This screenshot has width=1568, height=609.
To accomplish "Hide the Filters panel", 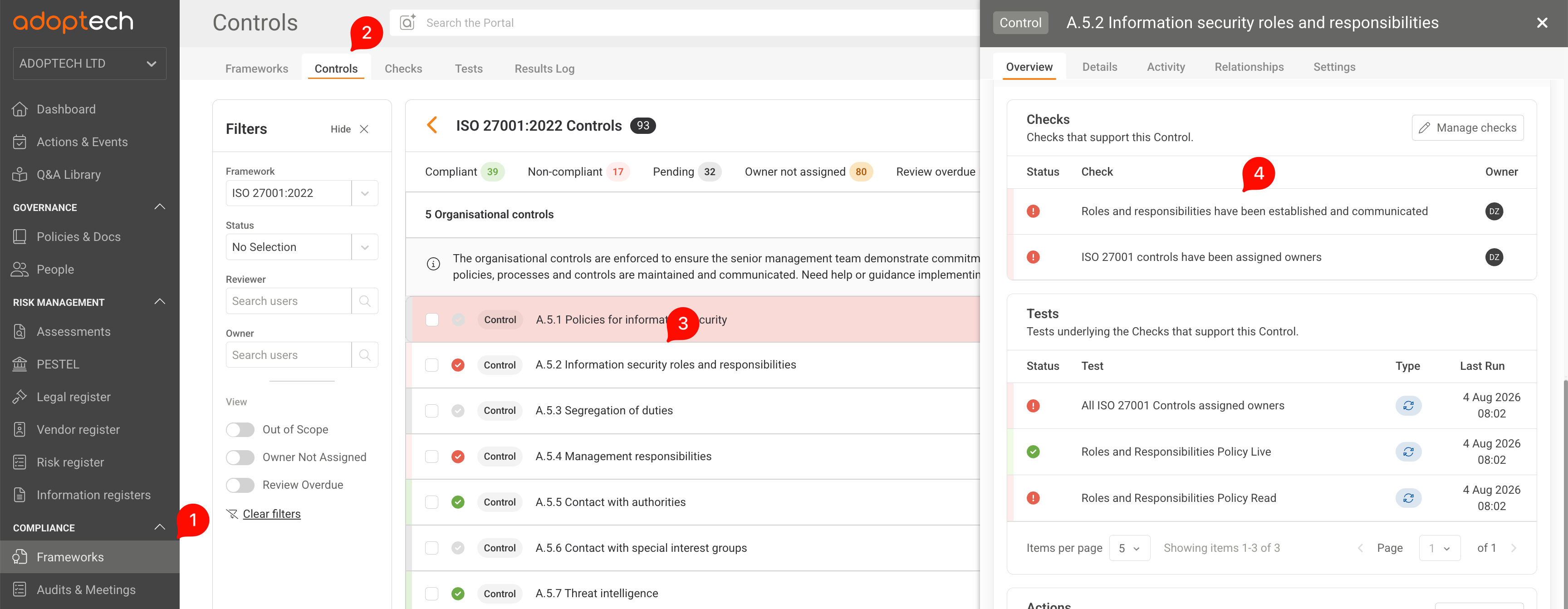I will pos(350,129).
